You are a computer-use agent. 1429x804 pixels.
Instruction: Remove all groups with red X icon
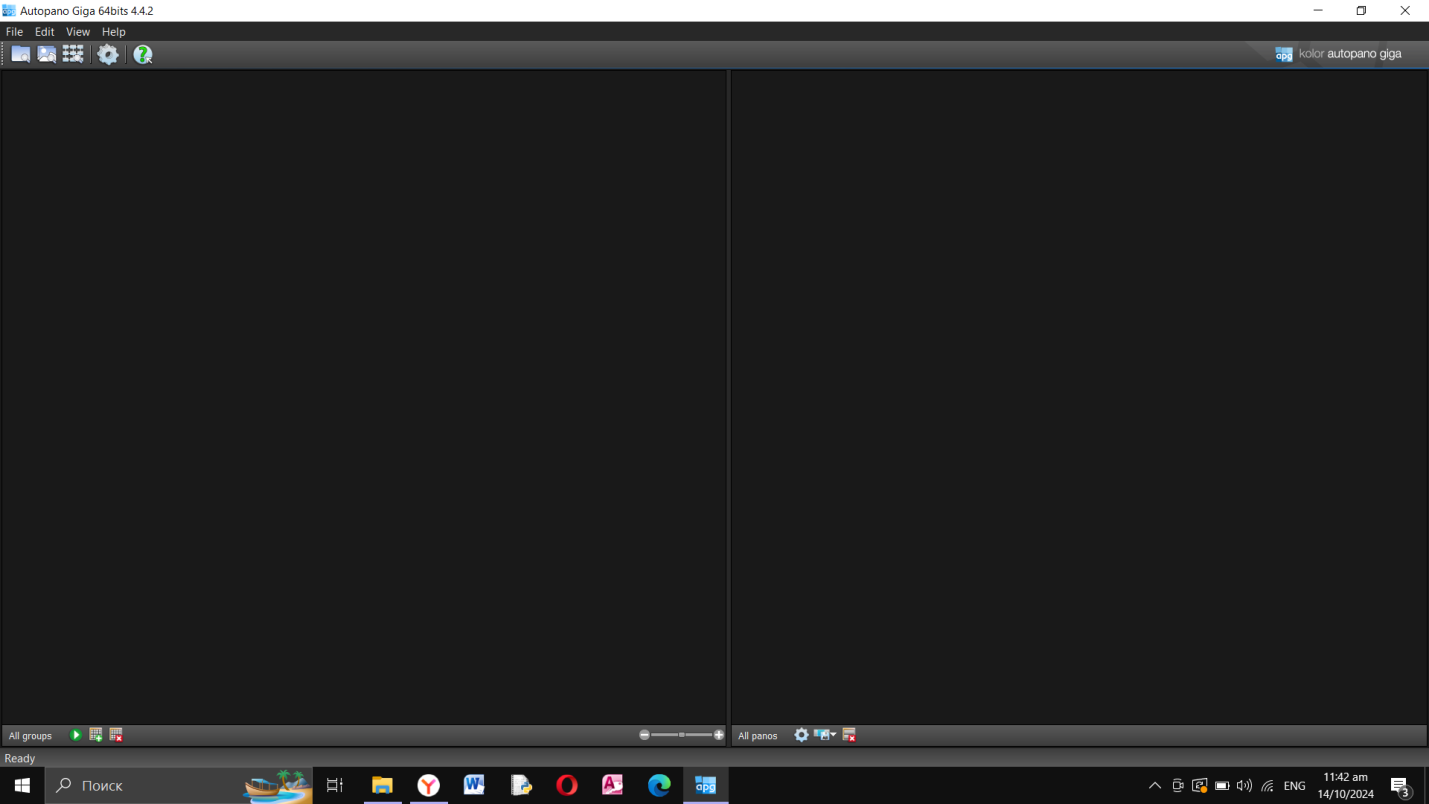click(116, 735)
